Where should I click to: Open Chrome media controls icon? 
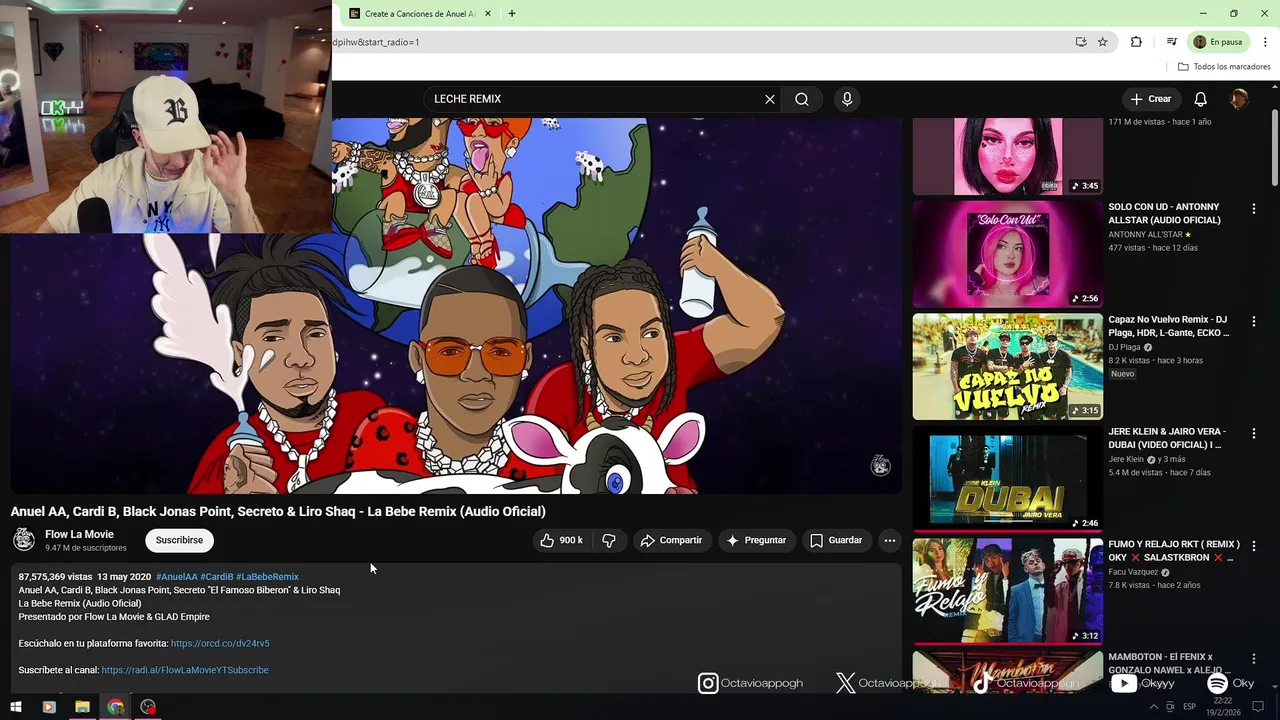click(x=1171, y=42)
